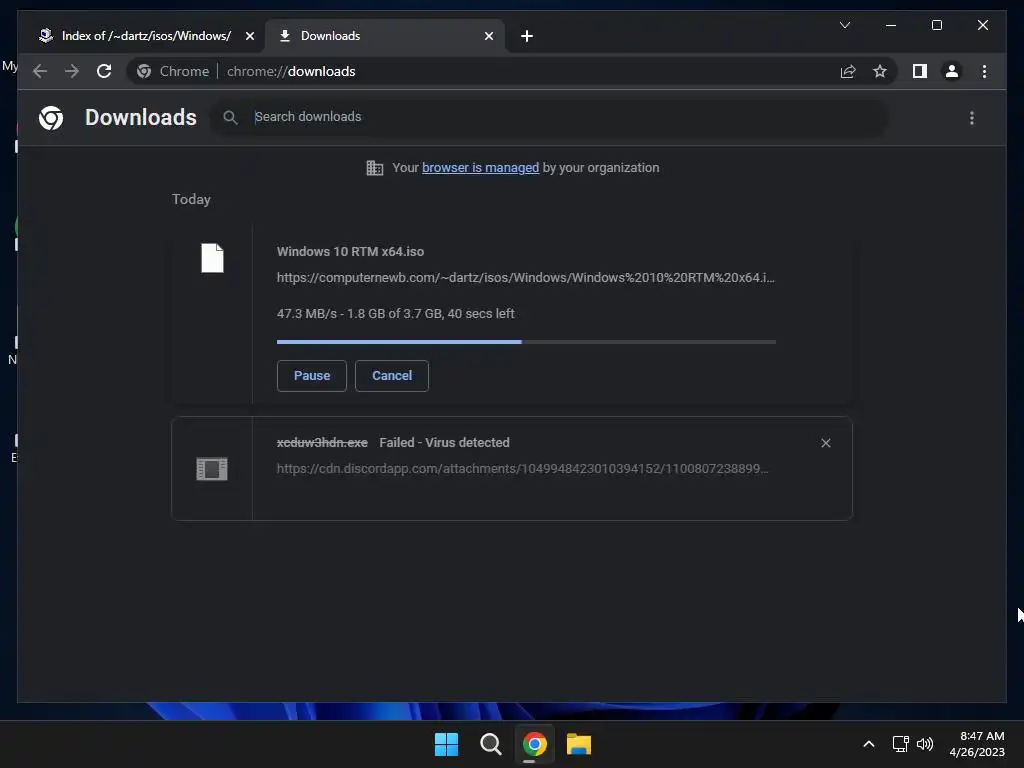Click the search magnifier in Downloads
This screenshot has height=768, width=1024.
pyautogui.click(x=230, y=118)
